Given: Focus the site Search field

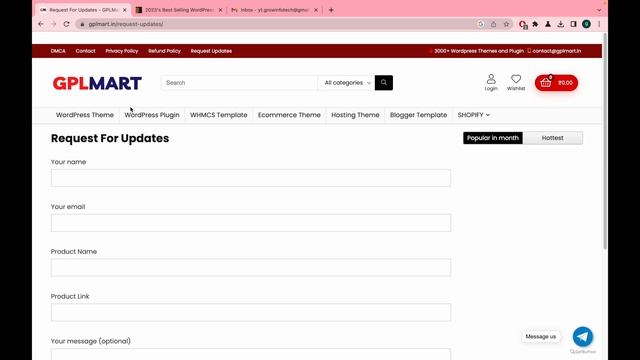Looking at the screenshot, I should [239, 82].
